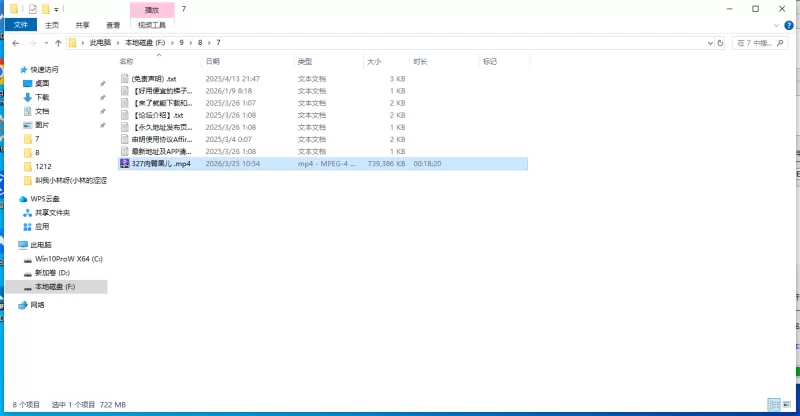Open 文档 documents in quick access
This screenshot has width=800, height=416.
(42, 111)
